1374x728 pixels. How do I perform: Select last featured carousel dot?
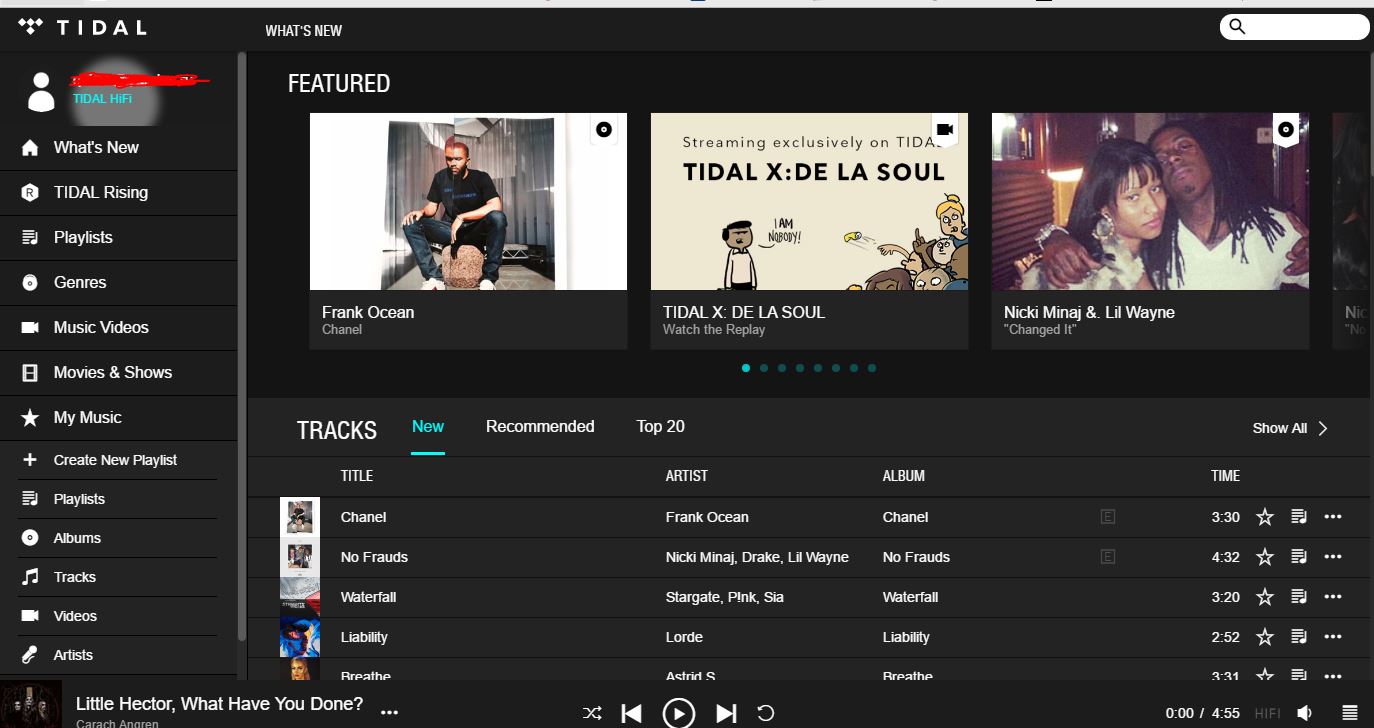tap(872, 368)
